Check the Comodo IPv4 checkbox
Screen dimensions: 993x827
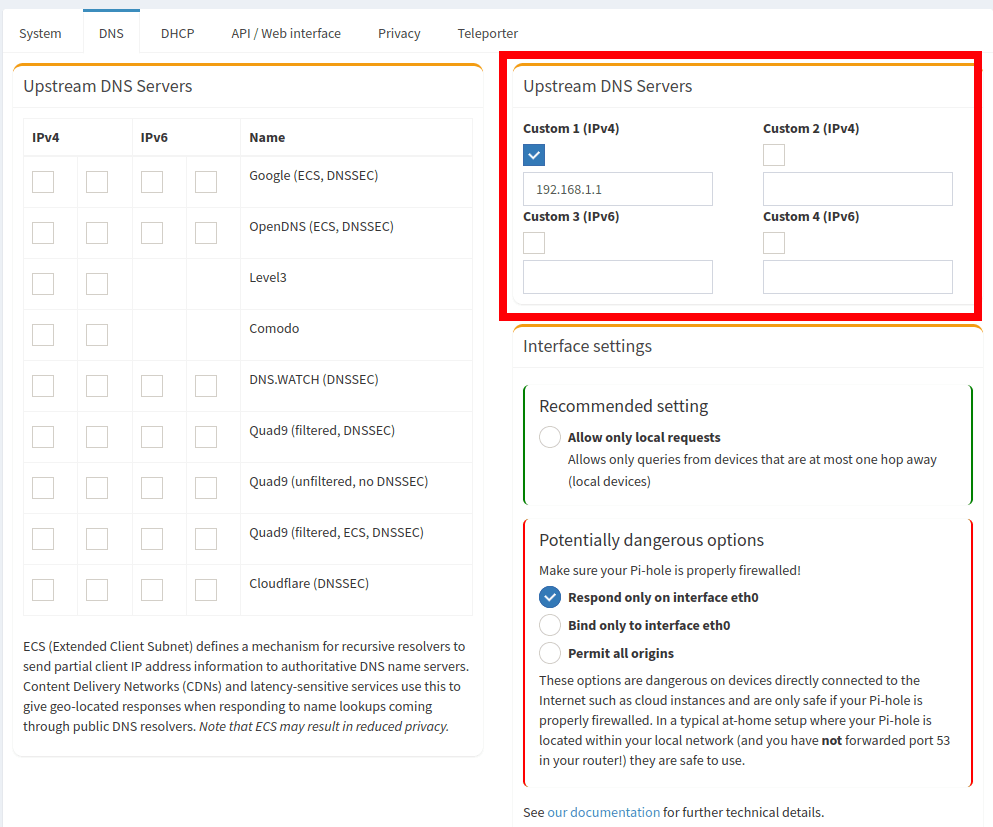tap(42, 334)
